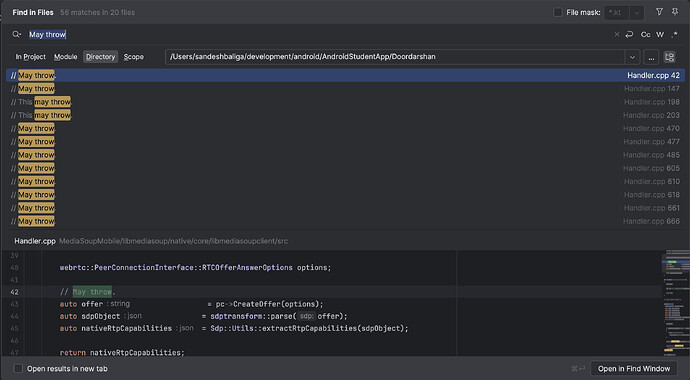Click return nativeRtpCapabilities line

122,352
